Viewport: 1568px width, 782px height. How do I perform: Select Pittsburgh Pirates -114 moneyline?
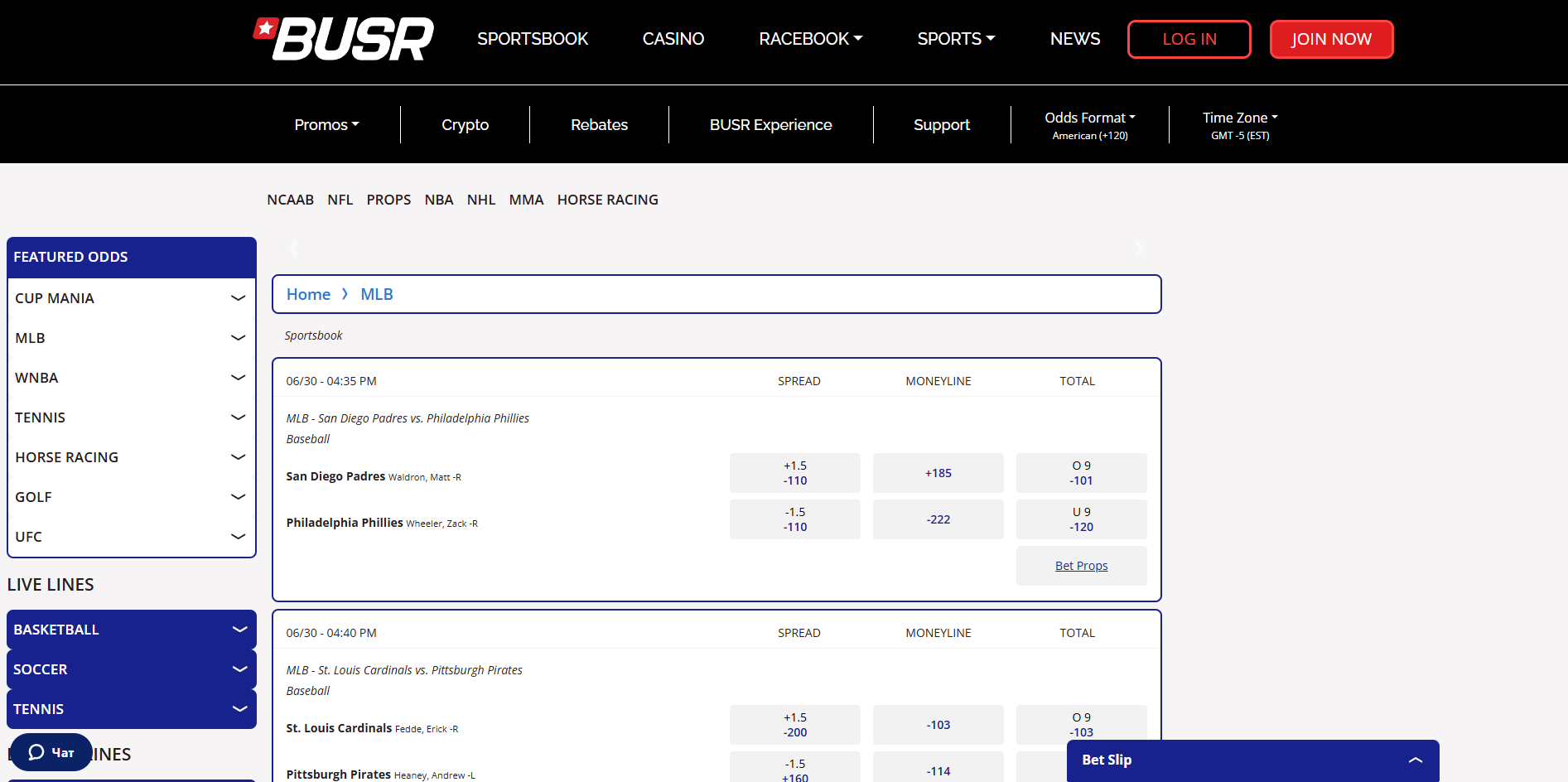[938, 767]
